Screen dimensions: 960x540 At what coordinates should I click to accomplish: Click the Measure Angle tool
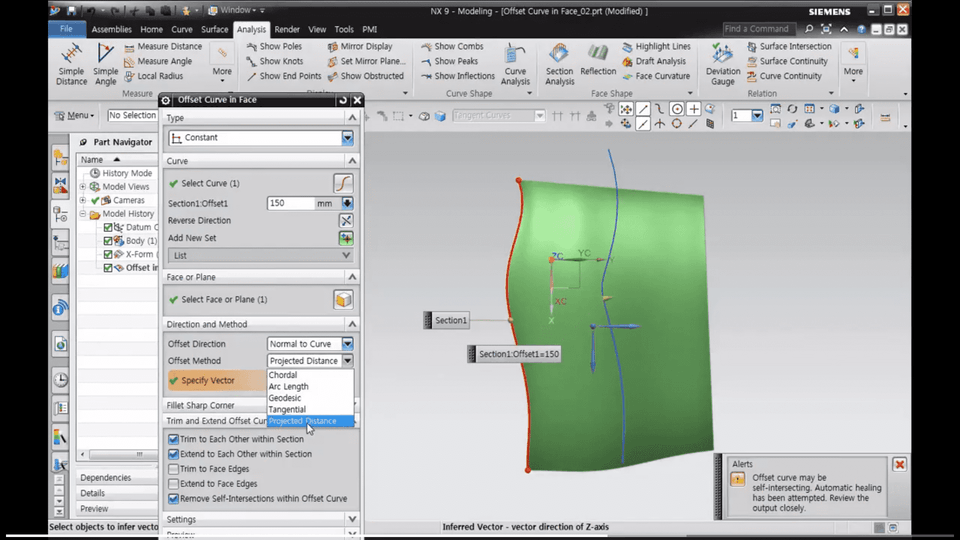pyautogui.click(x=158, y=61)
